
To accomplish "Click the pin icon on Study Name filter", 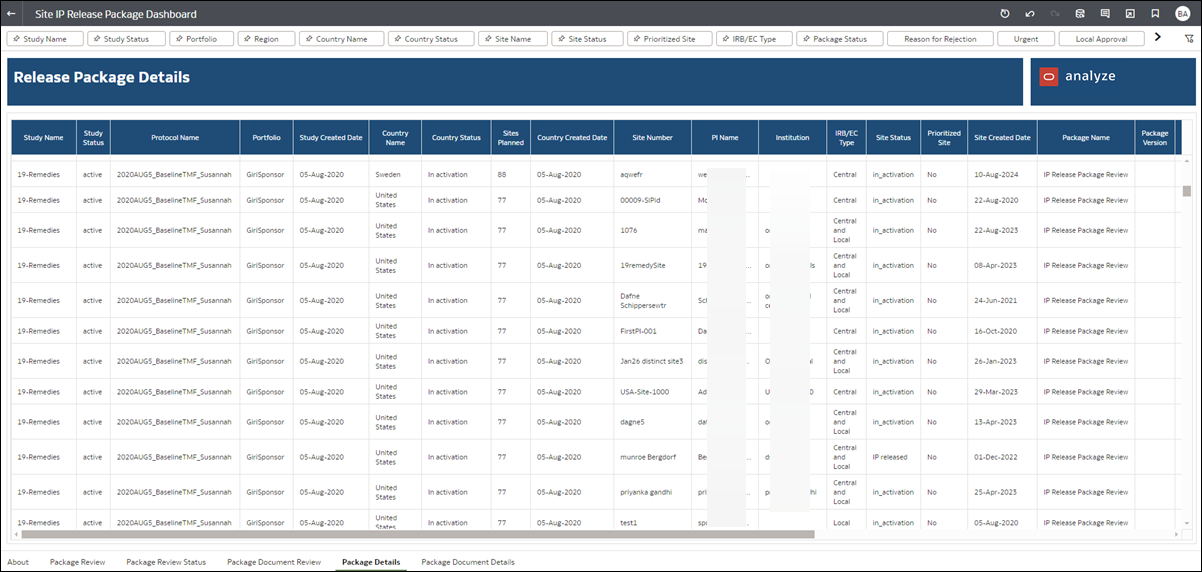I will point(17,39).
